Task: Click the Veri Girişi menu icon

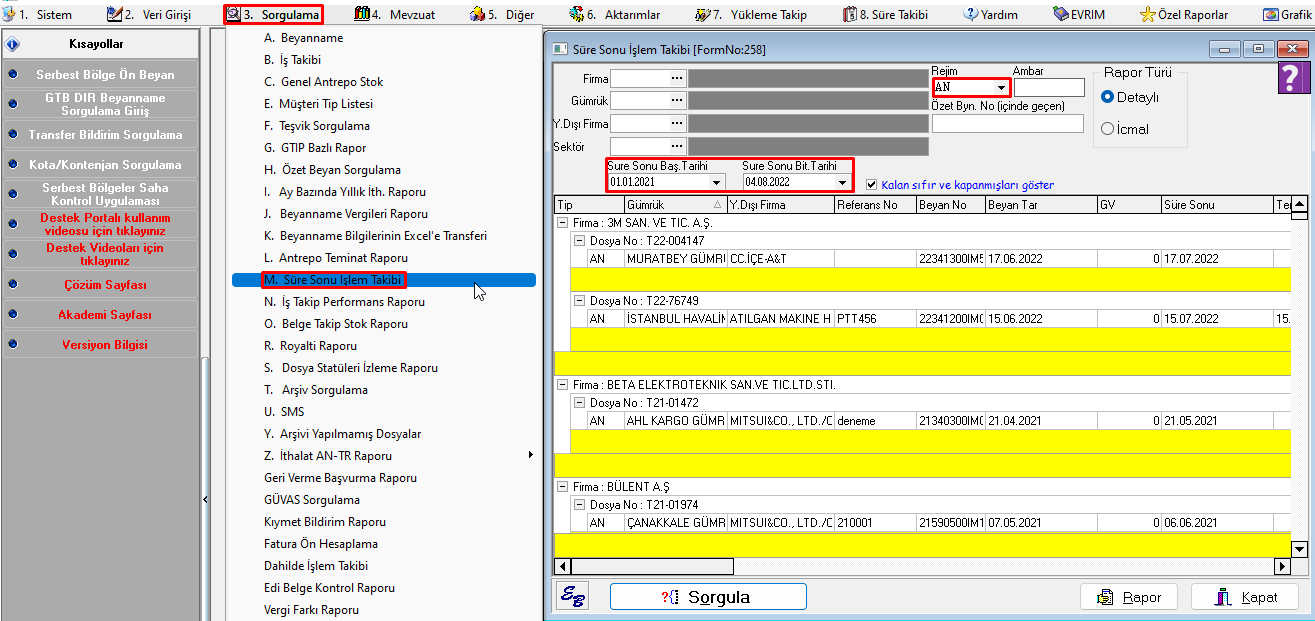Action: point(114,15)
